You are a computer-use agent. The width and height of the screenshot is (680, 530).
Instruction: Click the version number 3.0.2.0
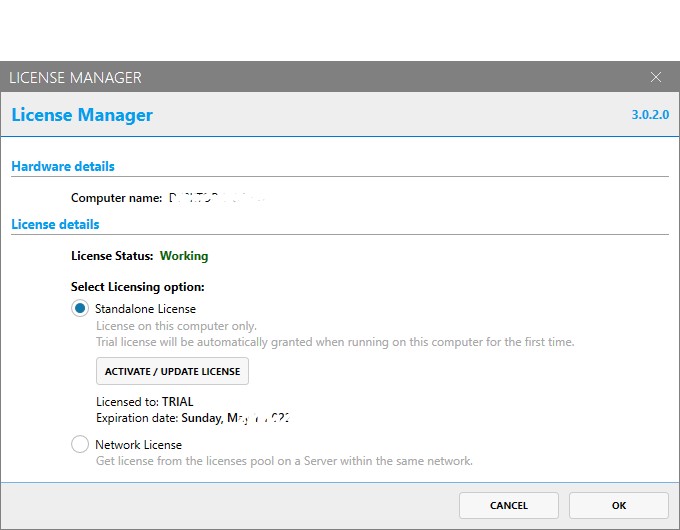point(650,115)
